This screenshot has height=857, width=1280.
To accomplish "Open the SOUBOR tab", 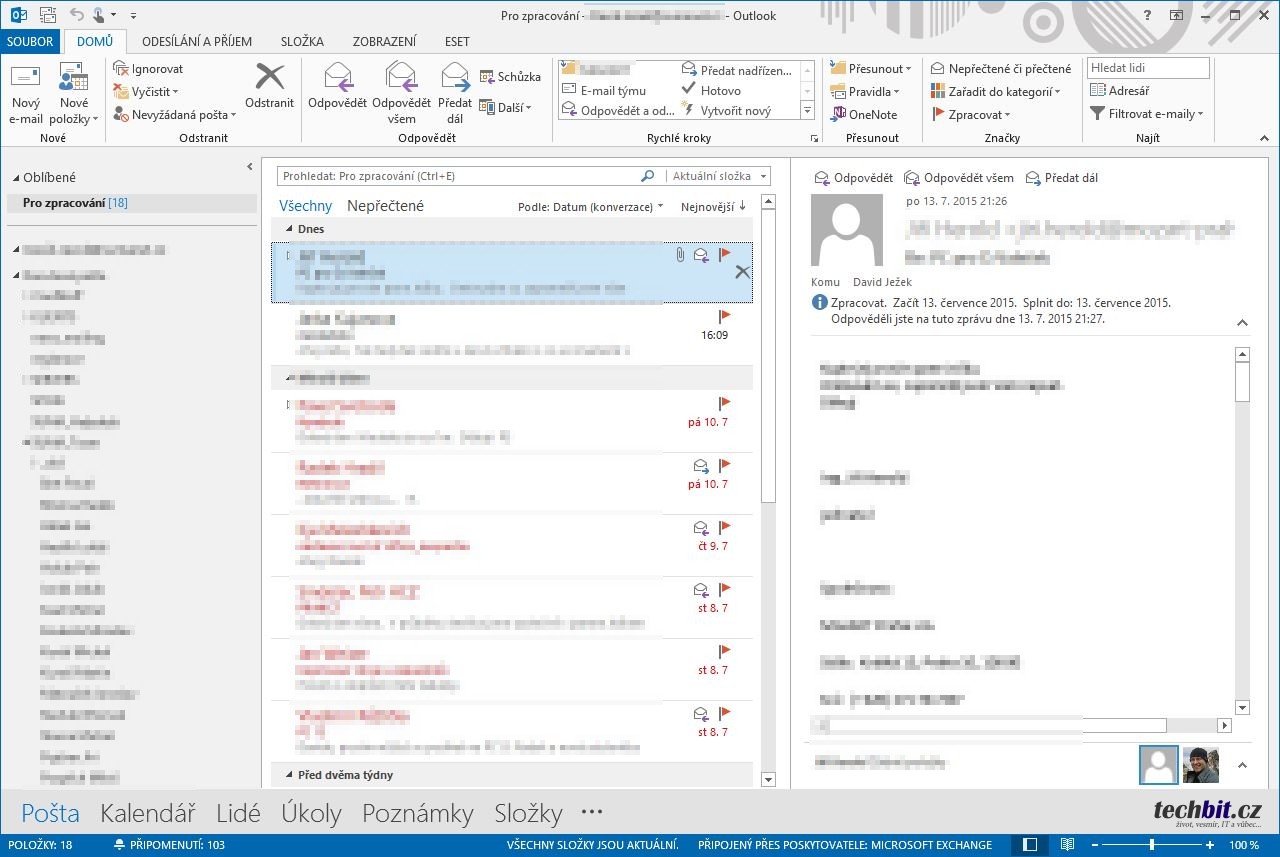I will 30,41.
